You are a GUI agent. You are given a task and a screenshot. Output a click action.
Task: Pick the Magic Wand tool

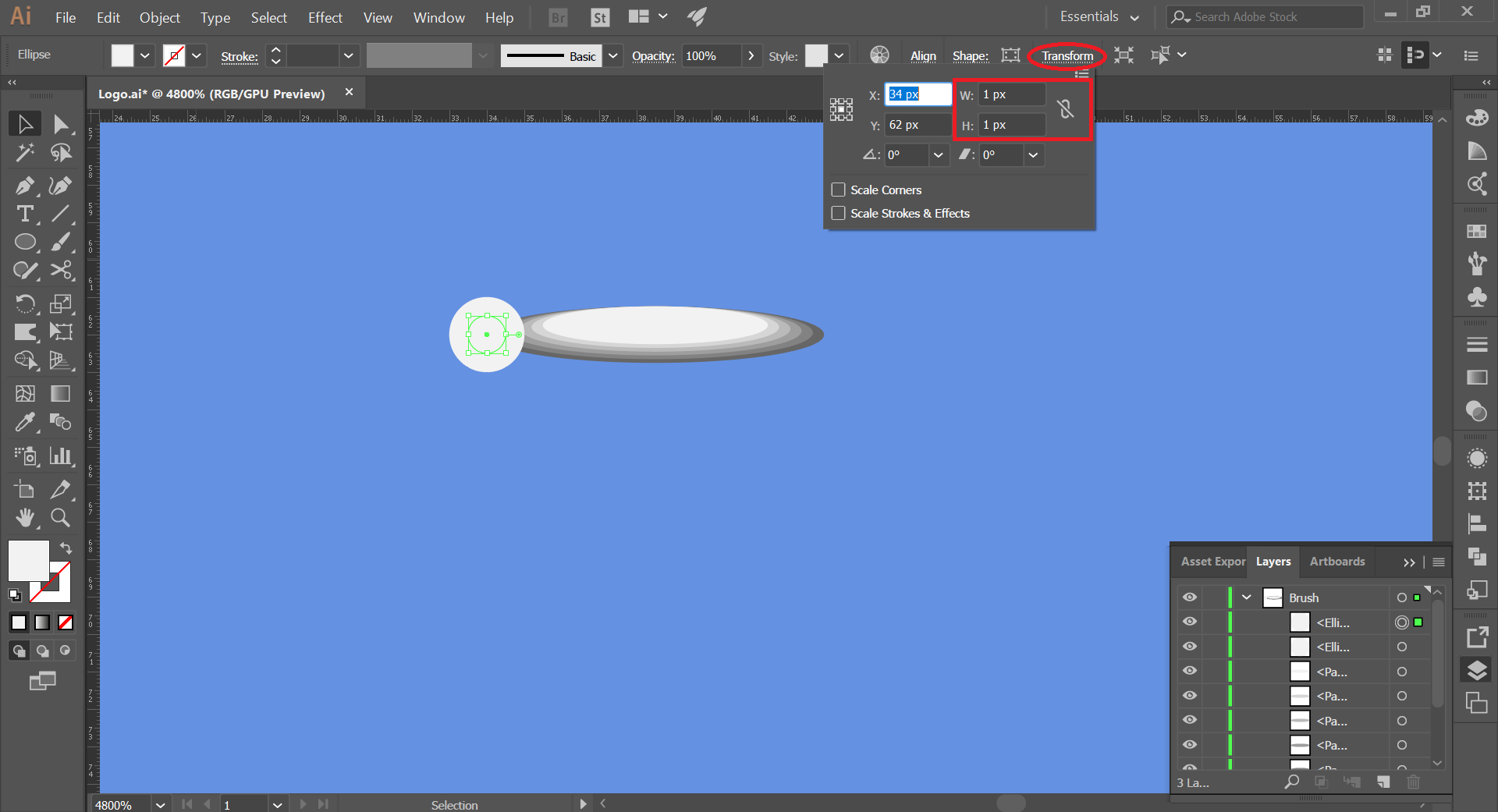25,152
